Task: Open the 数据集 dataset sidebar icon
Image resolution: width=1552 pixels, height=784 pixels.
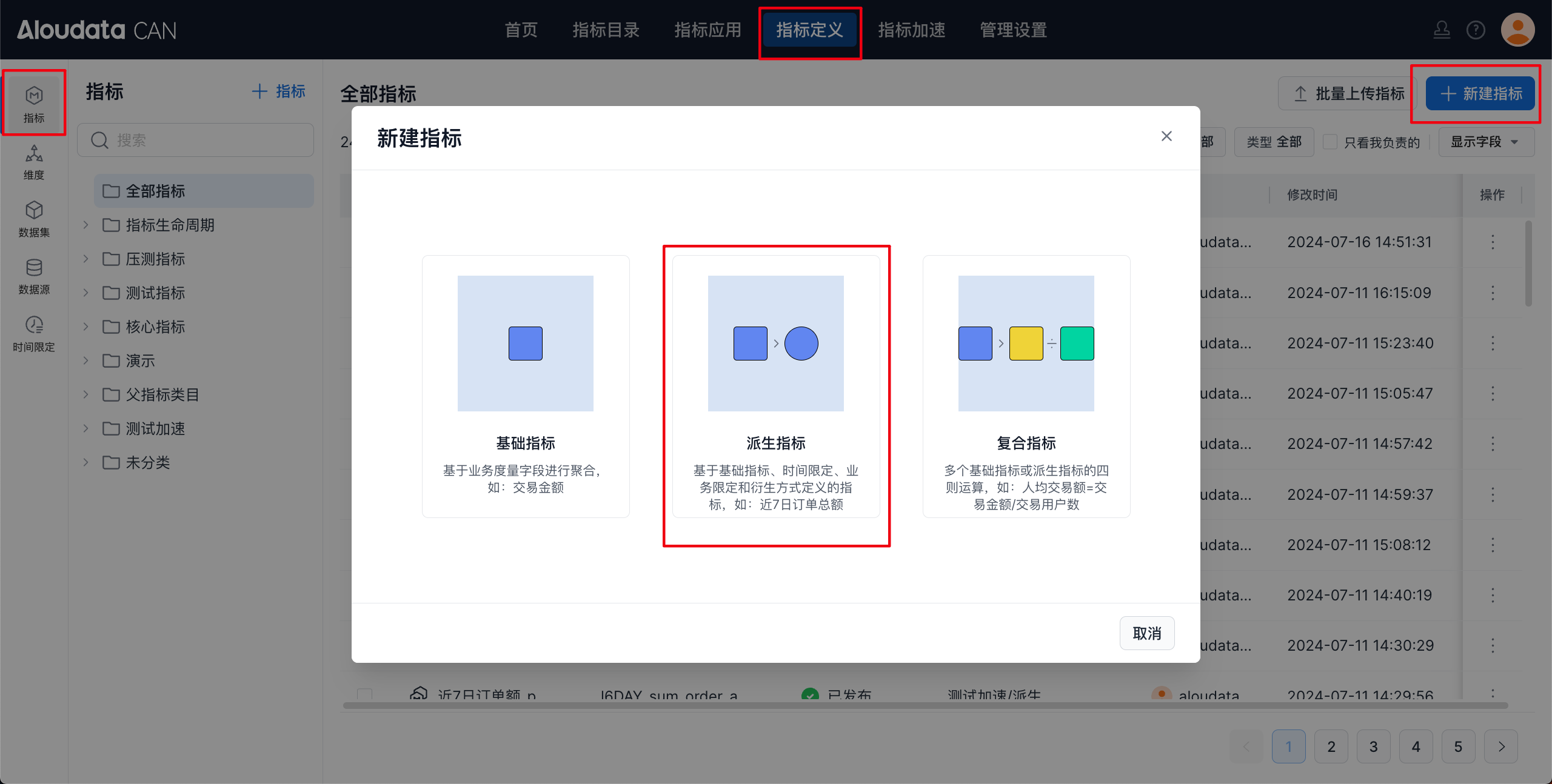Action: [x=34, y=219]
